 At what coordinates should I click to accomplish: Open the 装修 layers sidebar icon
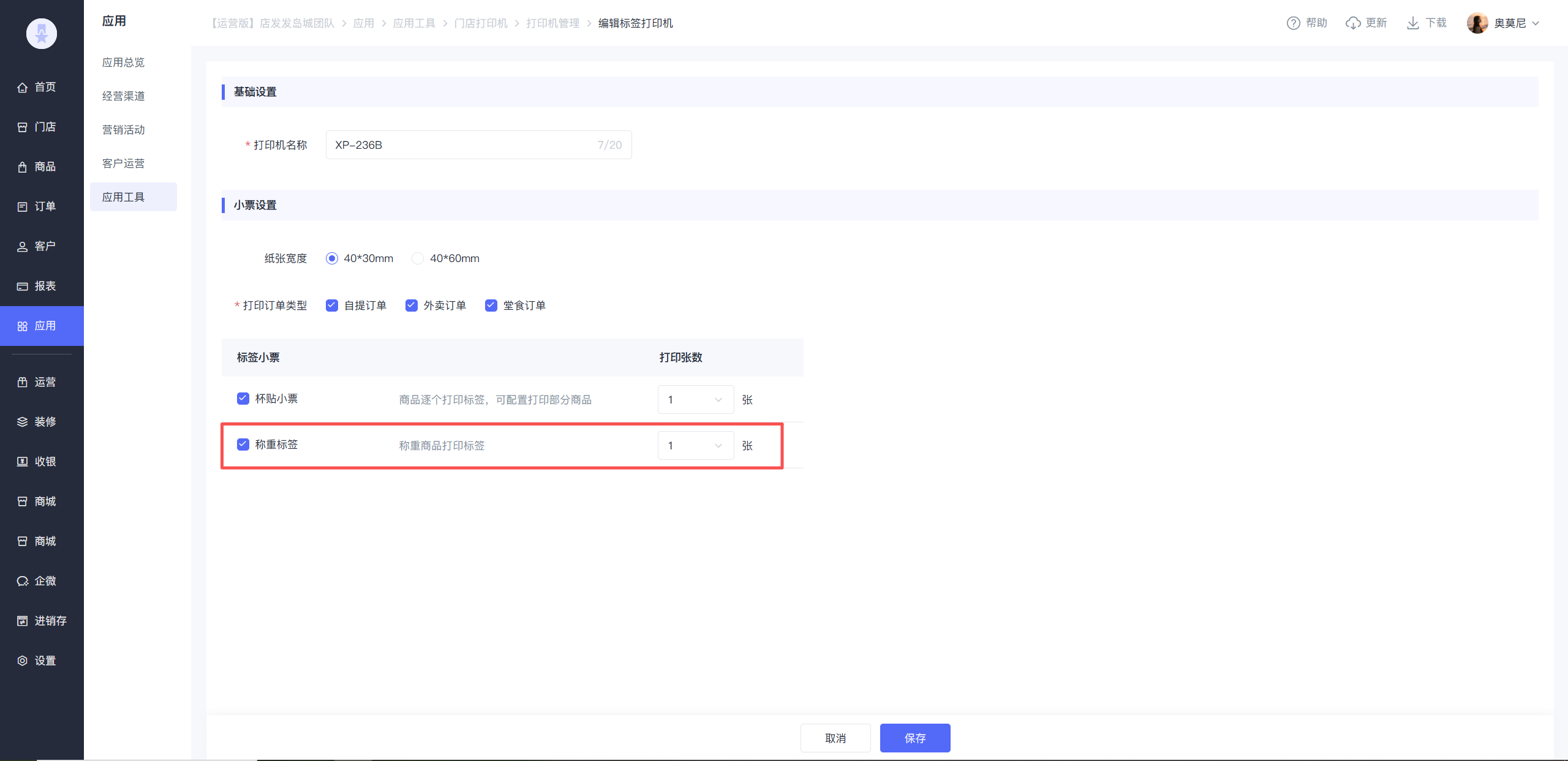click(x=23, y=422)
